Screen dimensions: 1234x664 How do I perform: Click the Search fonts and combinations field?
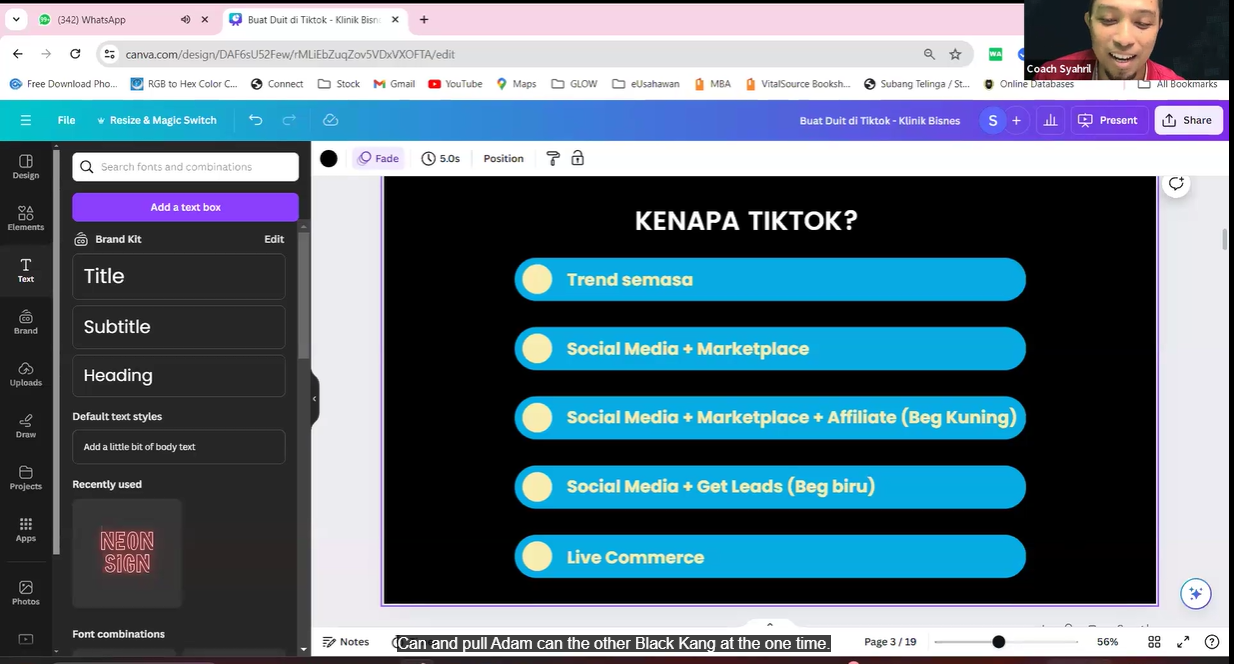[x=185, y=167]
